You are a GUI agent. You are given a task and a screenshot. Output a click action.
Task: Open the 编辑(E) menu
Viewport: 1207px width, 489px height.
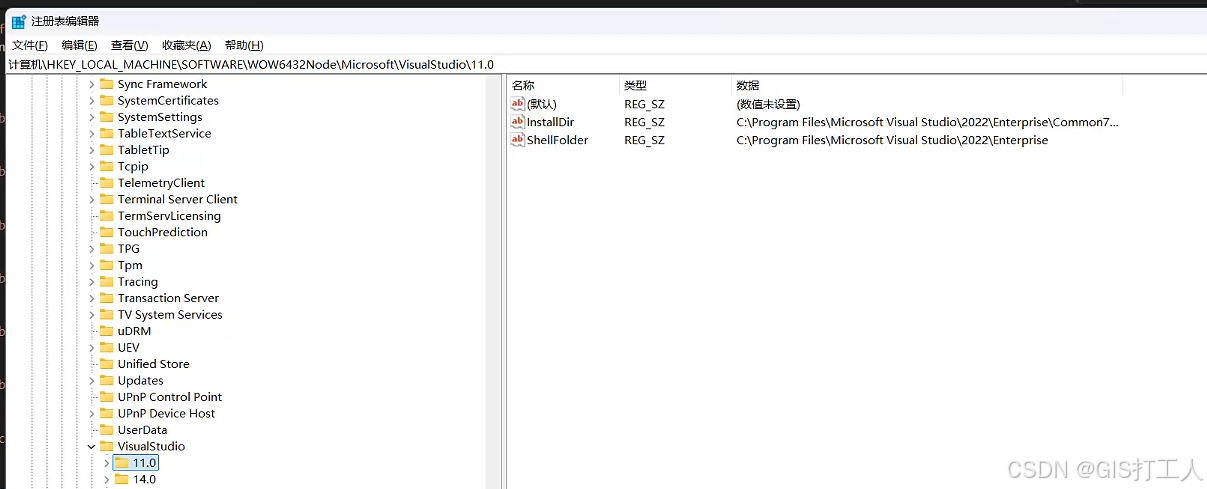pos(79,45)
